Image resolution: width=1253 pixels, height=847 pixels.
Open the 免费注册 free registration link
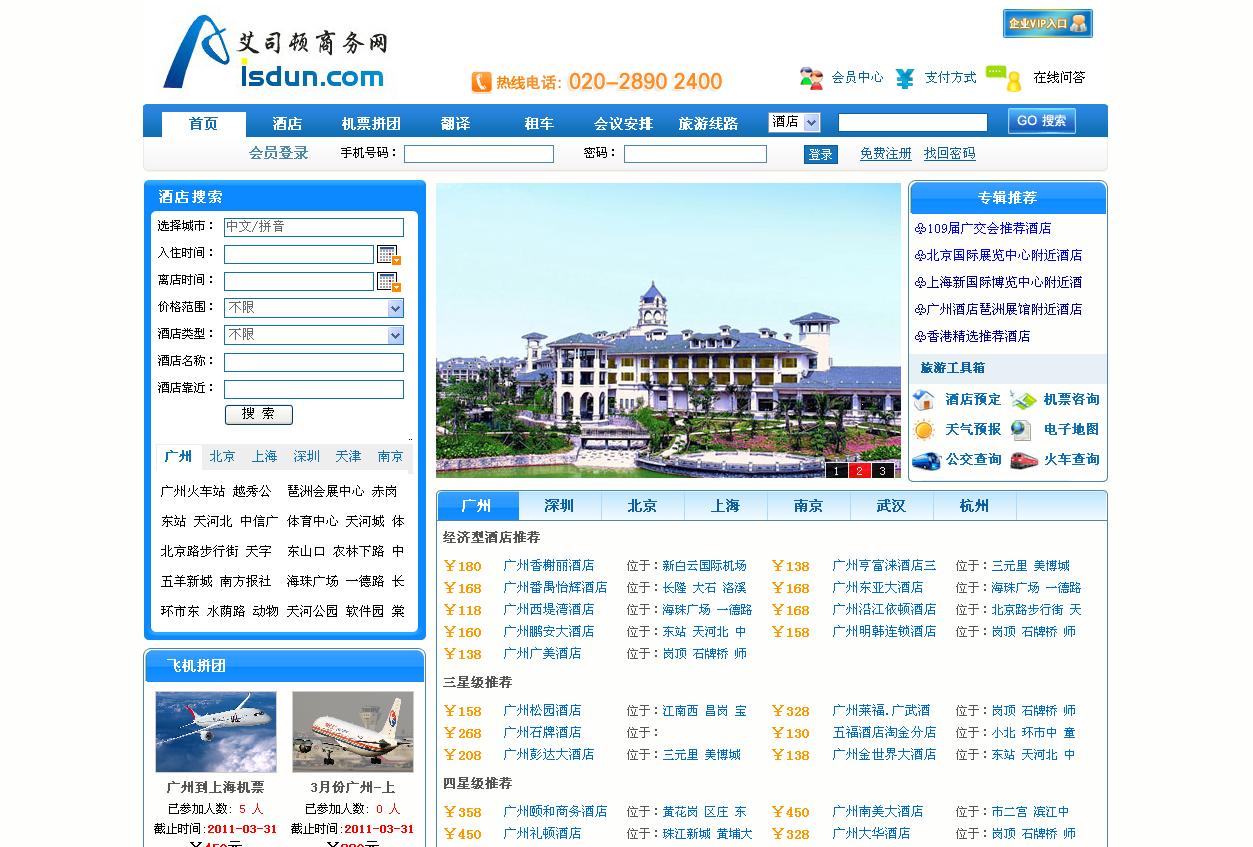click(884, 154)
